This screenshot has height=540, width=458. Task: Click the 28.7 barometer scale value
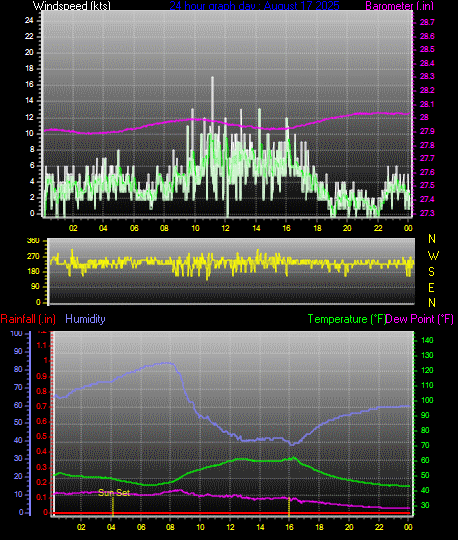(427, 22)
